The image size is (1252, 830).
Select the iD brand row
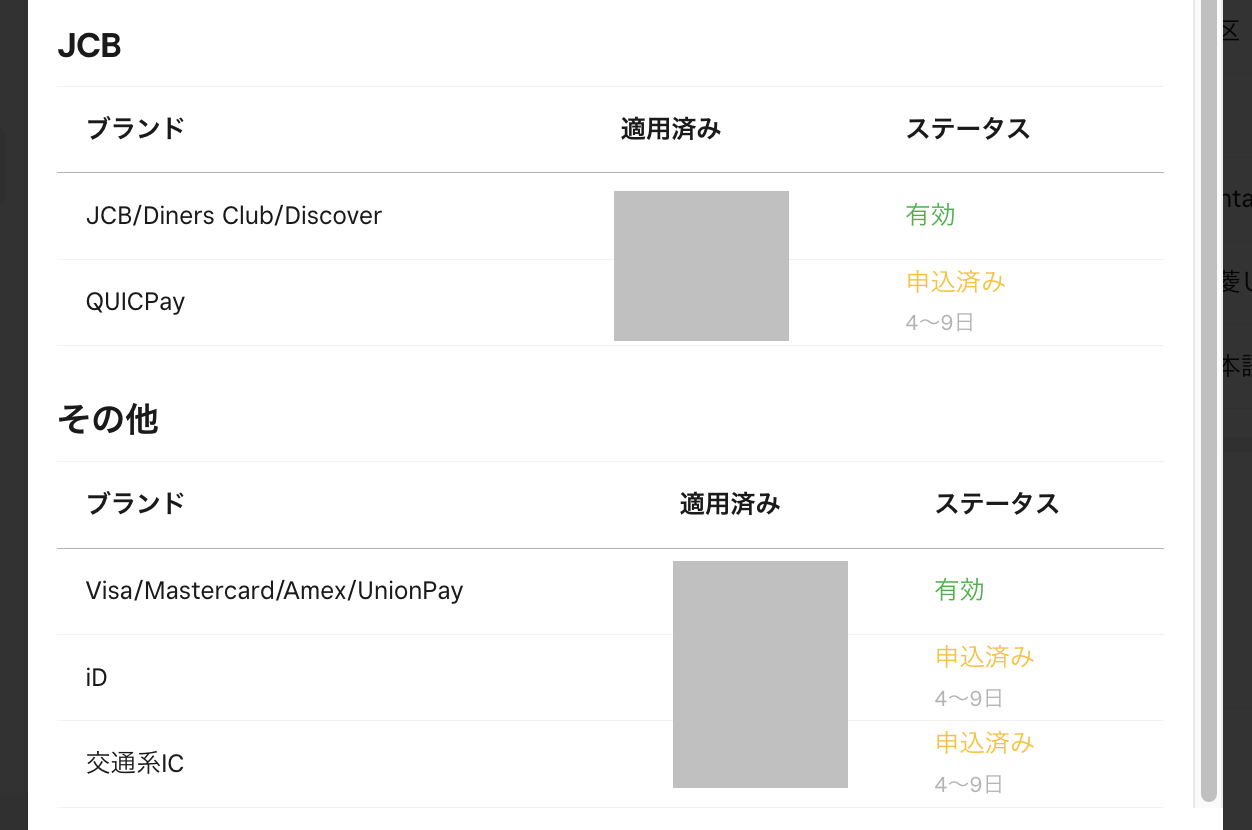click(97, 678)
